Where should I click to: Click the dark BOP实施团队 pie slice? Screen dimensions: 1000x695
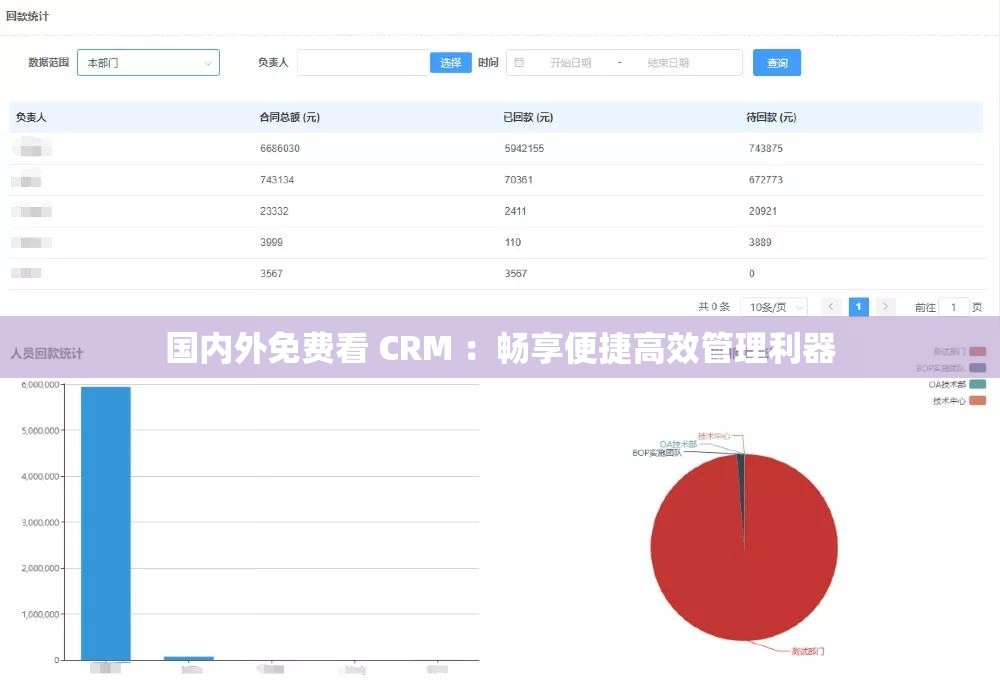point(741,465)
